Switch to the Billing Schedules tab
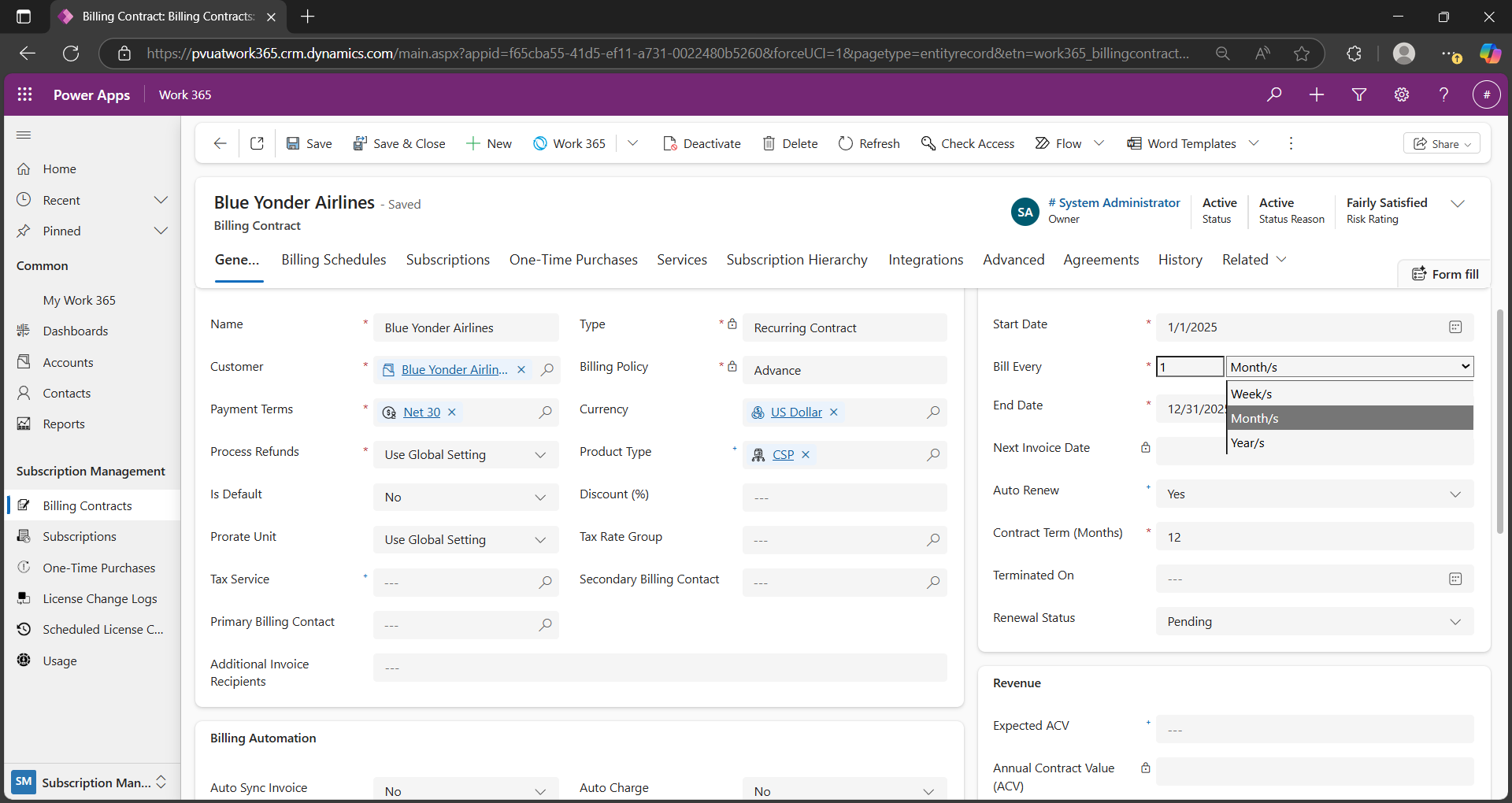 (x=333, y=260)
